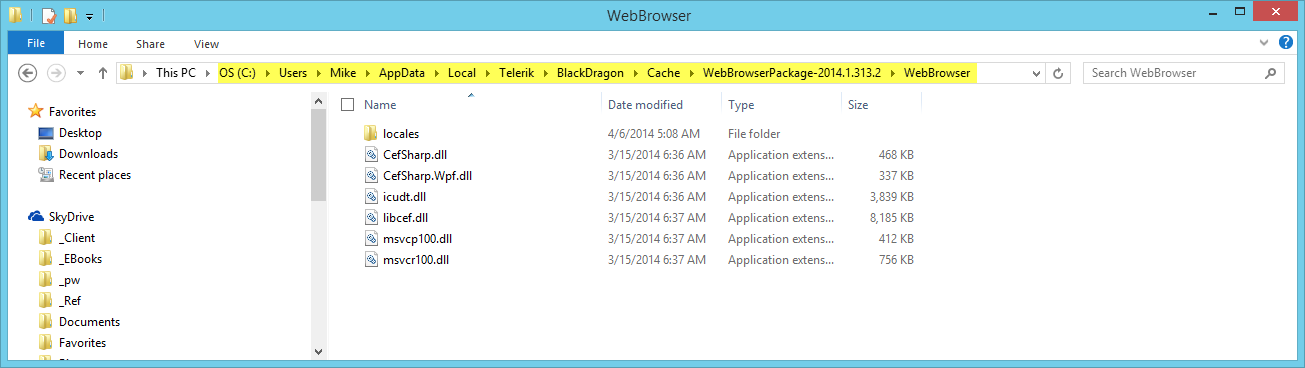This screenshot has height=368, width=1305.
Task: Open the Favorites folder under SkyDrive
Action: (x=82, y=343)
